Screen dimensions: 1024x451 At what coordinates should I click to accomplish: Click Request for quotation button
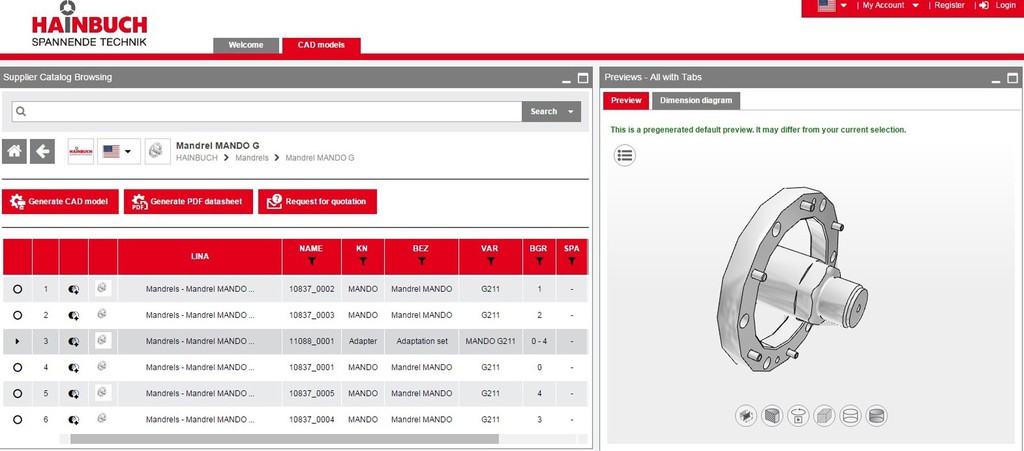[x=317, y=202]
